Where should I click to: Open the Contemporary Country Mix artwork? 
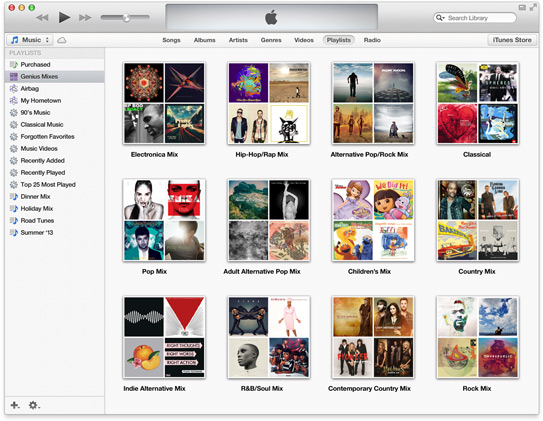tap(373, 337)
